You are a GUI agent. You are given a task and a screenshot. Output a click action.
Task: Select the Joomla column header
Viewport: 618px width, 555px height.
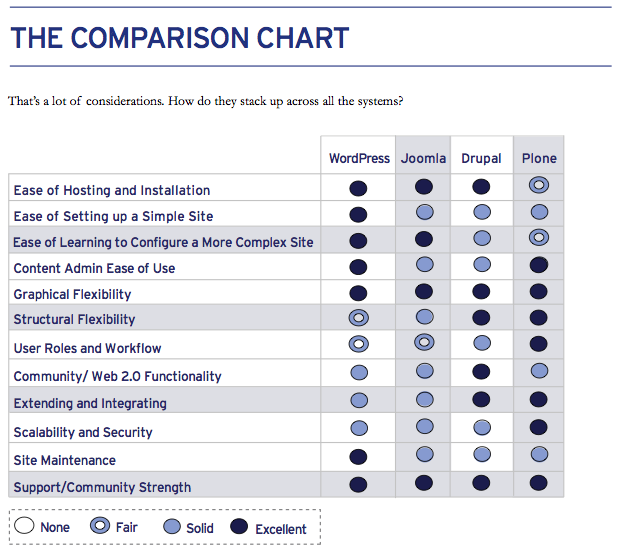[424, 158]
